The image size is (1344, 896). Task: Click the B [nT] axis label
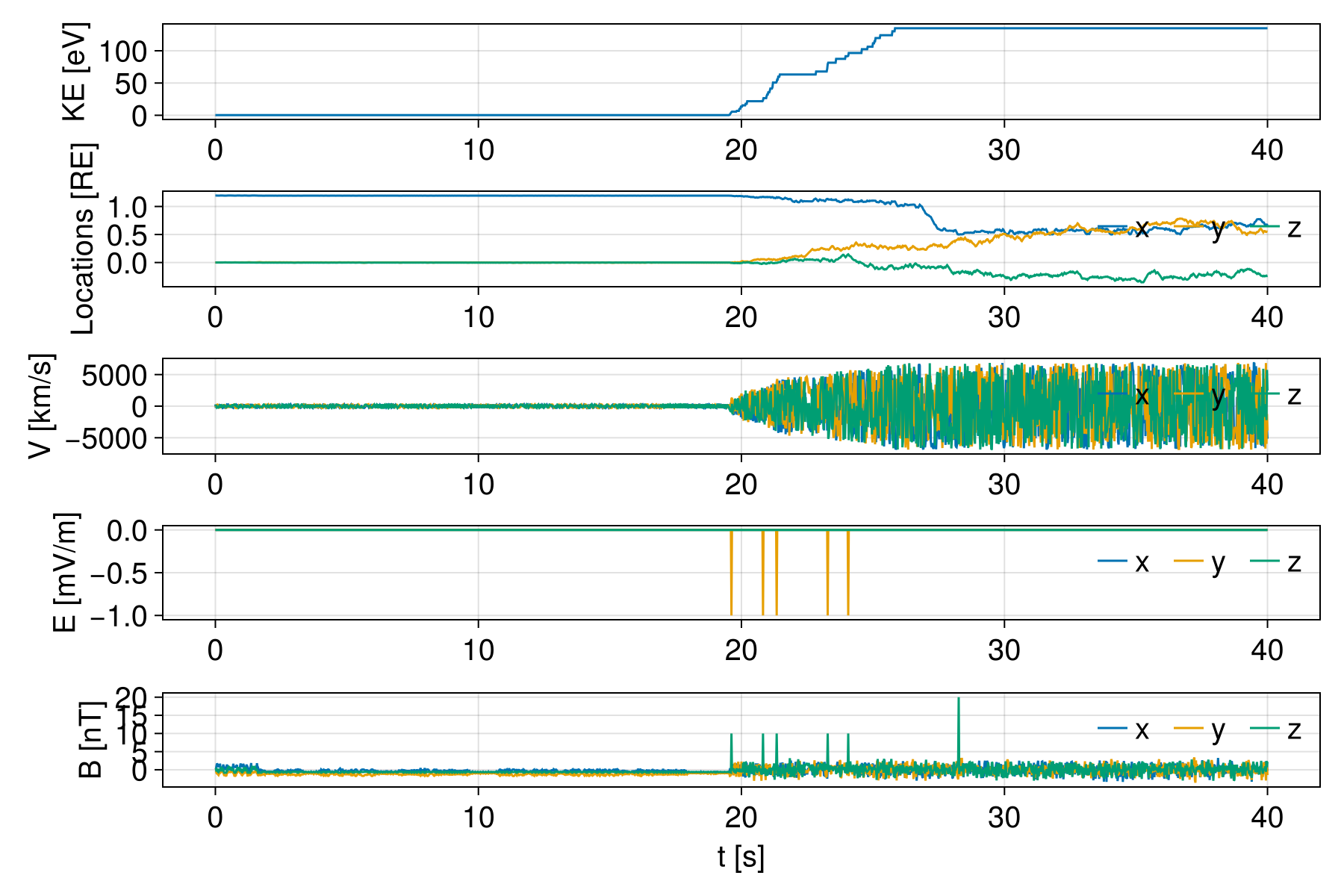(x=90, y=739)
